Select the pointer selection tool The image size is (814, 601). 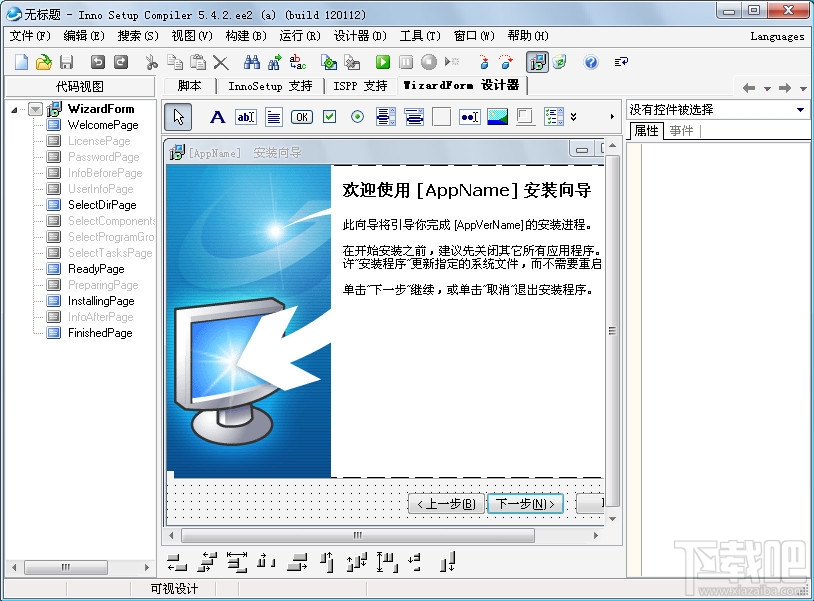click(x=176, y=117)
